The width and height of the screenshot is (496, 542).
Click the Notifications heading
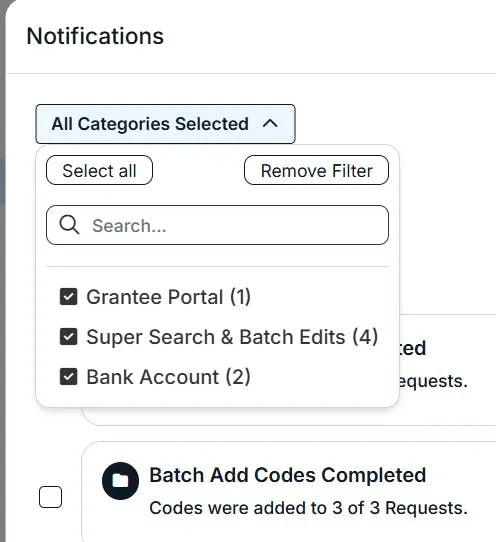click(x=95, y=36)
